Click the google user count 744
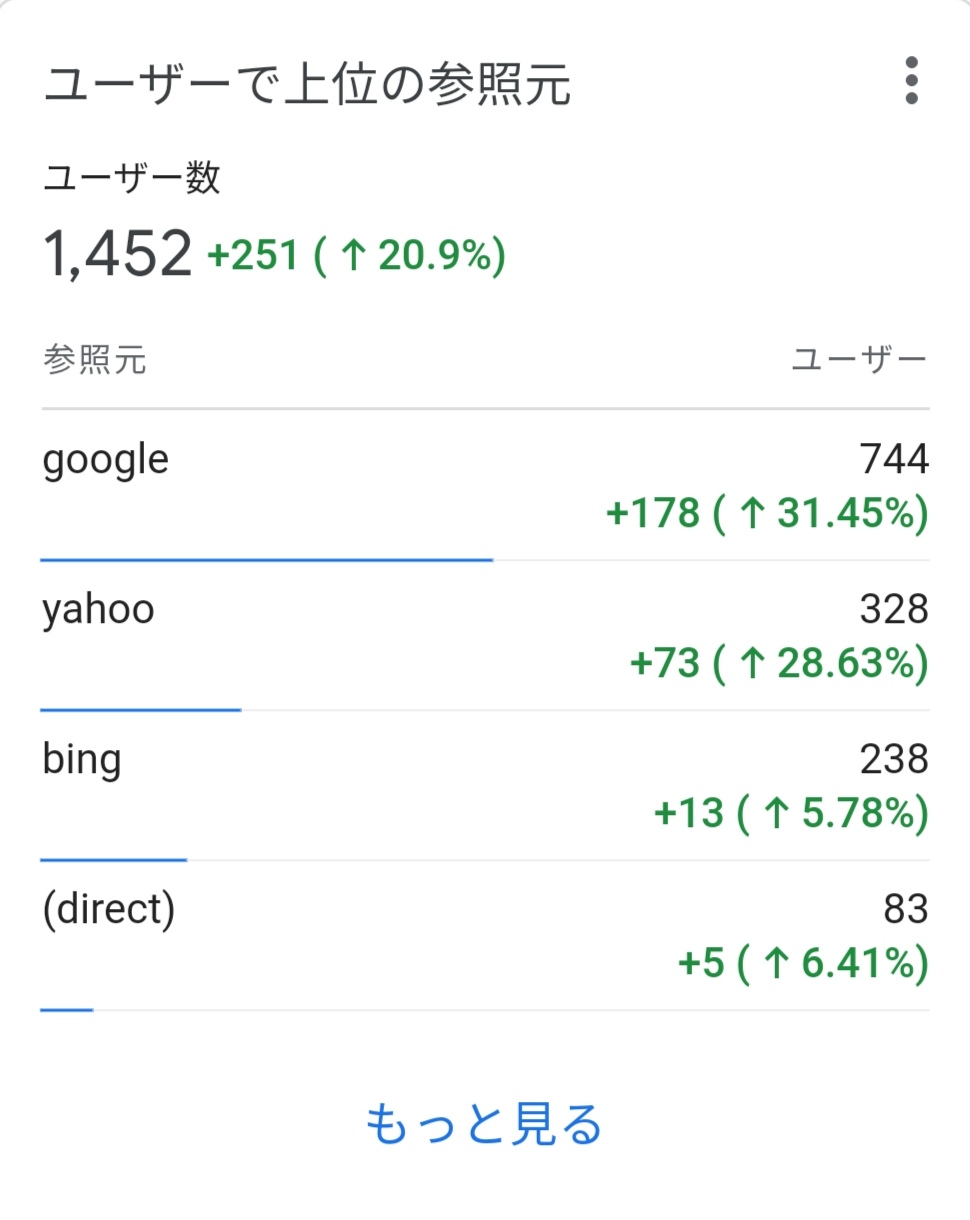This screenshot has height=1220, width=970. 894,459
